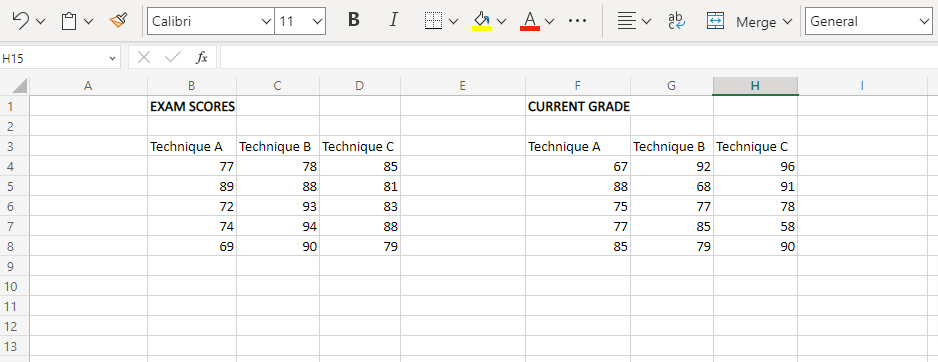The image size is (938, 362).
Task: Apply yellow fill color bucket
Action: pos(482,22)
